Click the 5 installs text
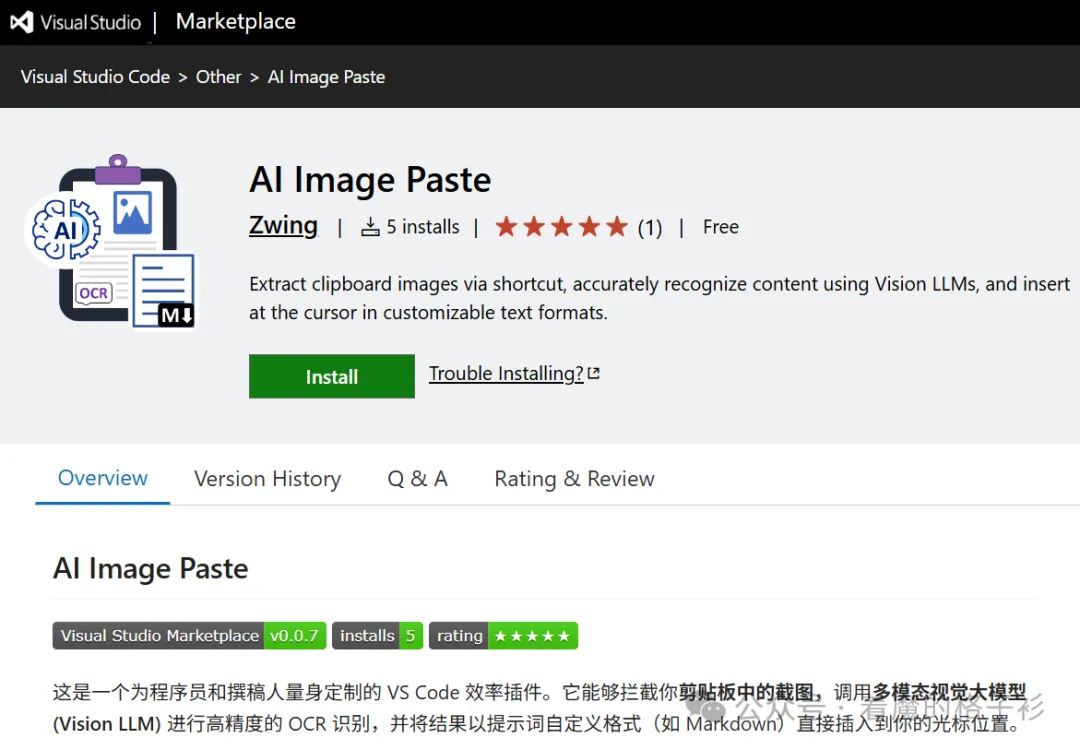 423,227
